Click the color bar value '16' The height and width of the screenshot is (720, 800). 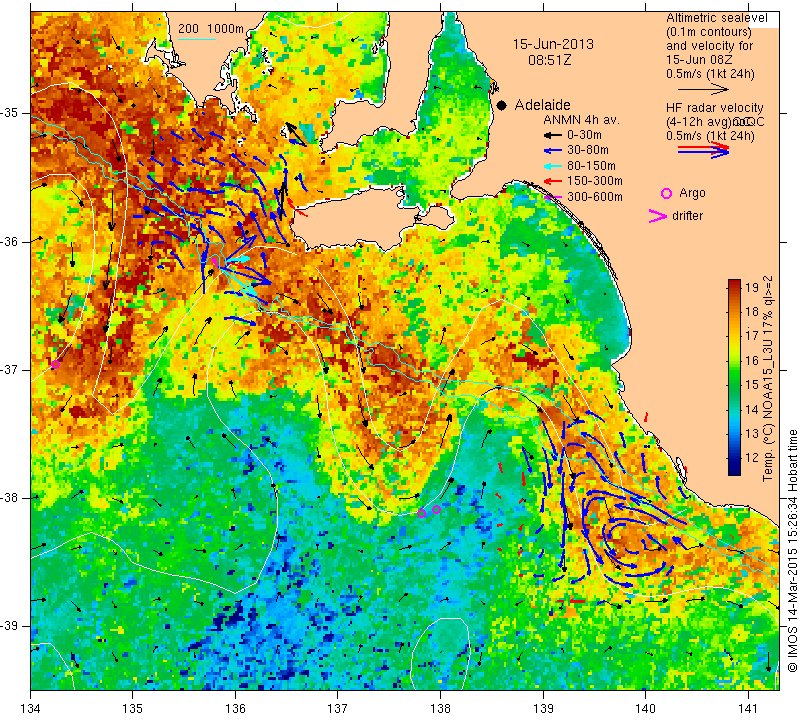753,360
